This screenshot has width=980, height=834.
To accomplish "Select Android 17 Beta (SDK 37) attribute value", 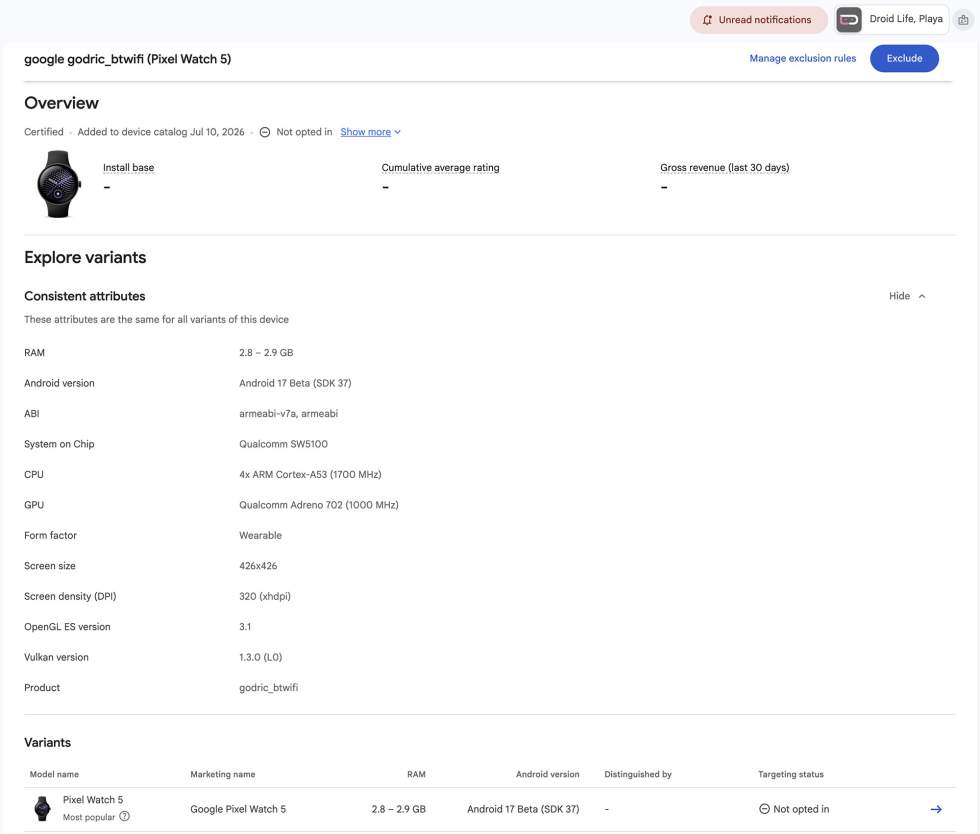I will point(295,383).
